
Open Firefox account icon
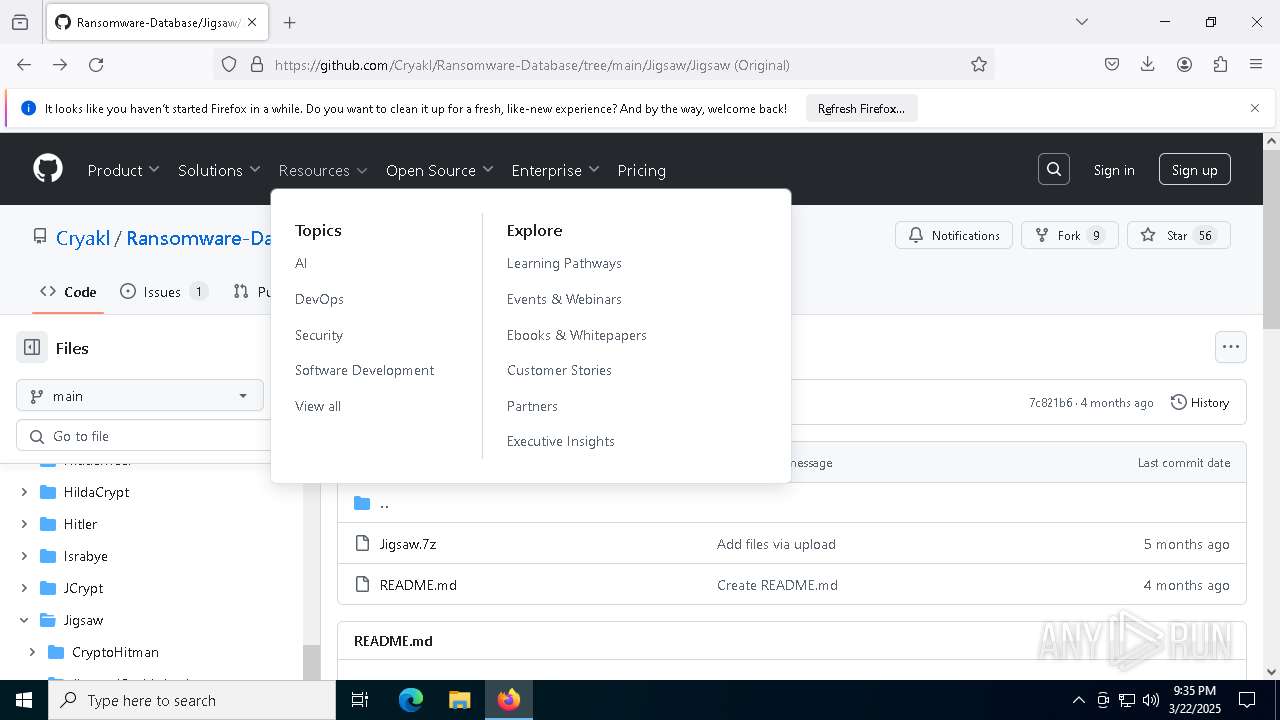[x=1184, y=64]
